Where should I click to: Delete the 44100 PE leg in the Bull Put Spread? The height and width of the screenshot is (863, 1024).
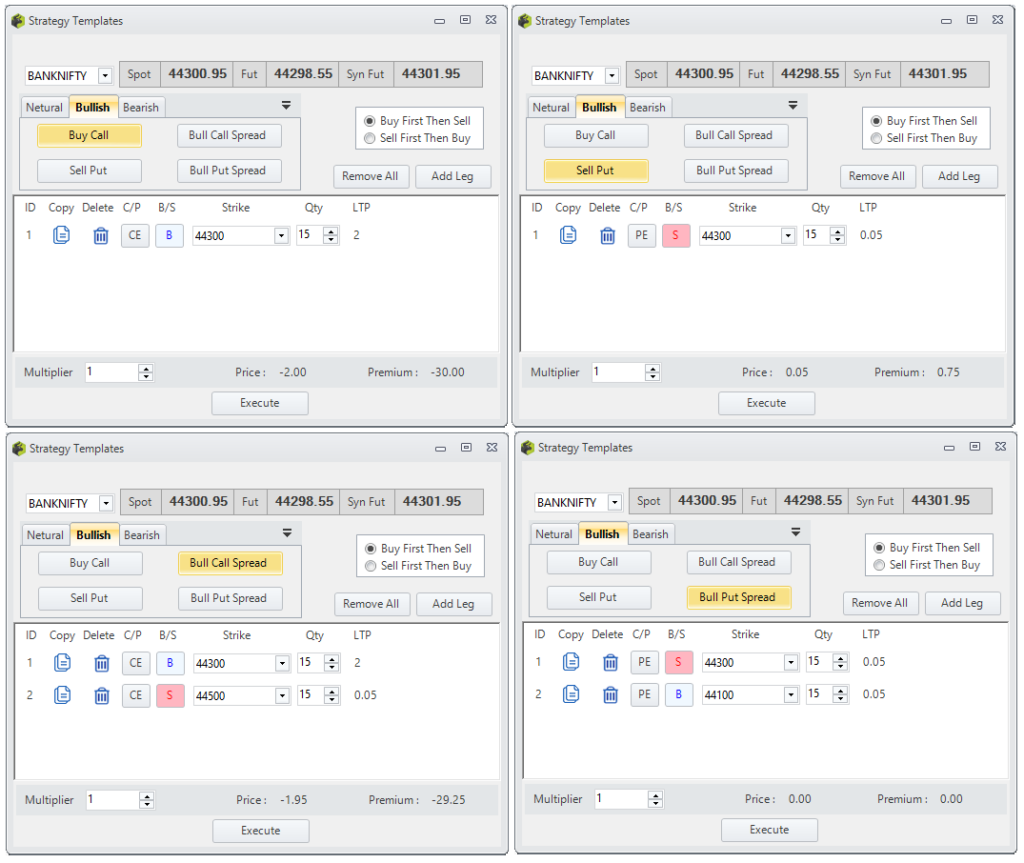[611, 694]
